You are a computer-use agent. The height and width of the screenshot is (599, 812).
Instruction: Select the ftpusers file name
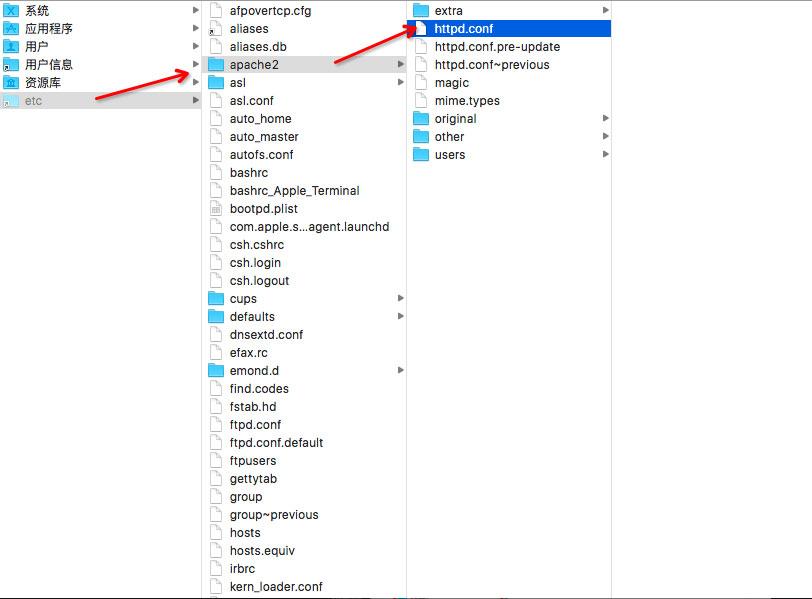[253, 461]
